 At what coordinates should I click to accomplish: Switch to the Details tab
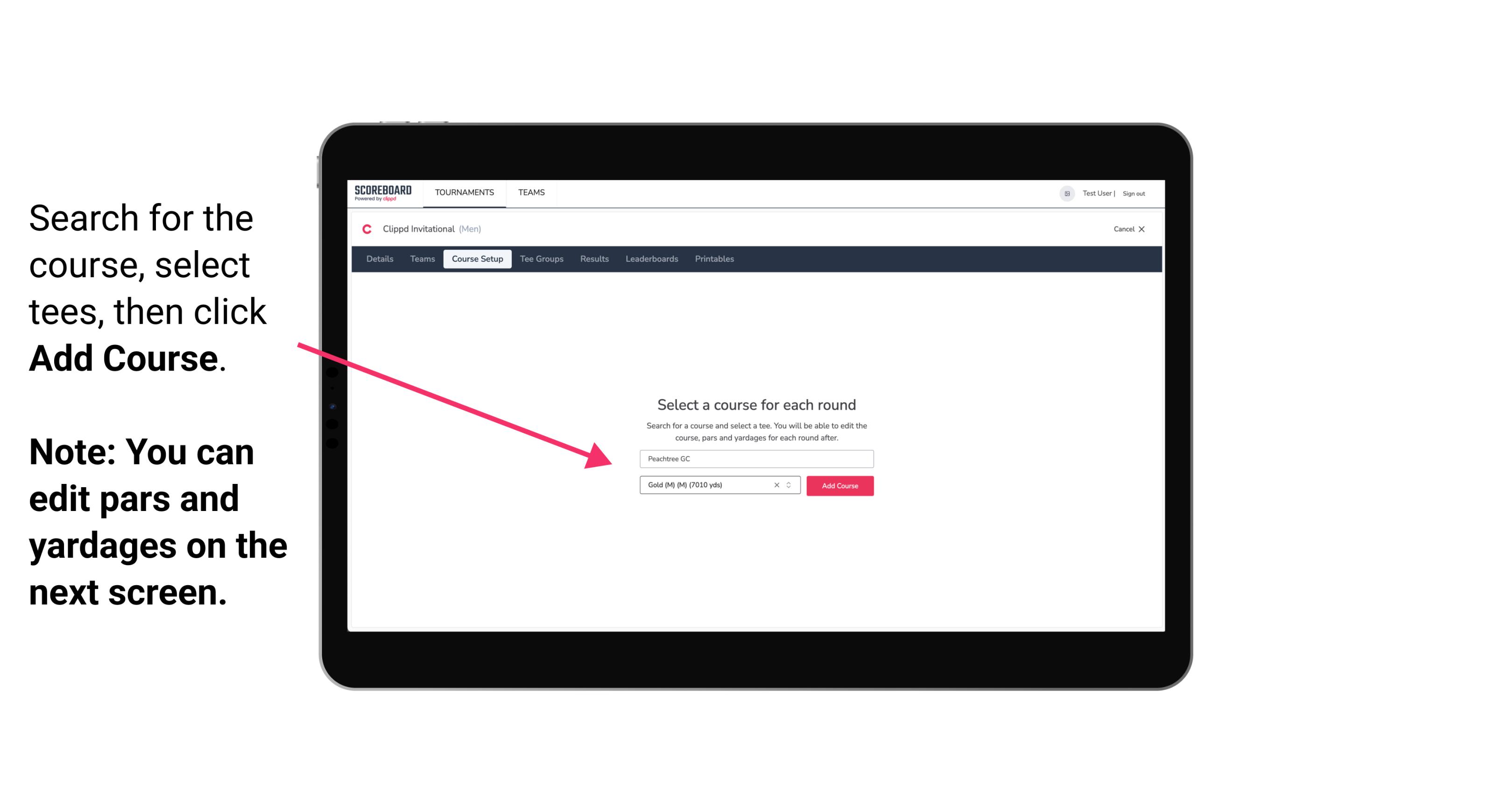pos(379,259)
